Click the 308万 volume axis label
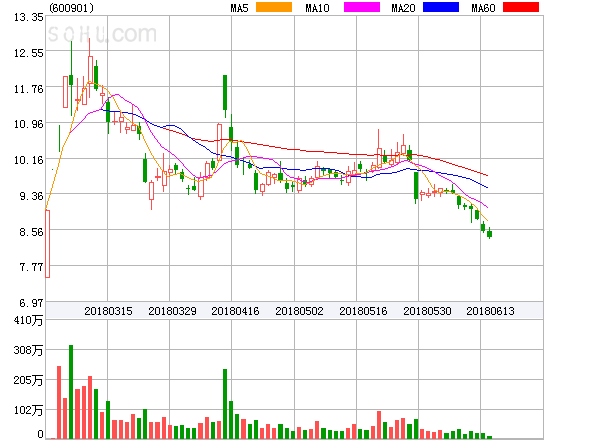Image resolution: width=600 pixels, height=440 pixels. (28, 350)
